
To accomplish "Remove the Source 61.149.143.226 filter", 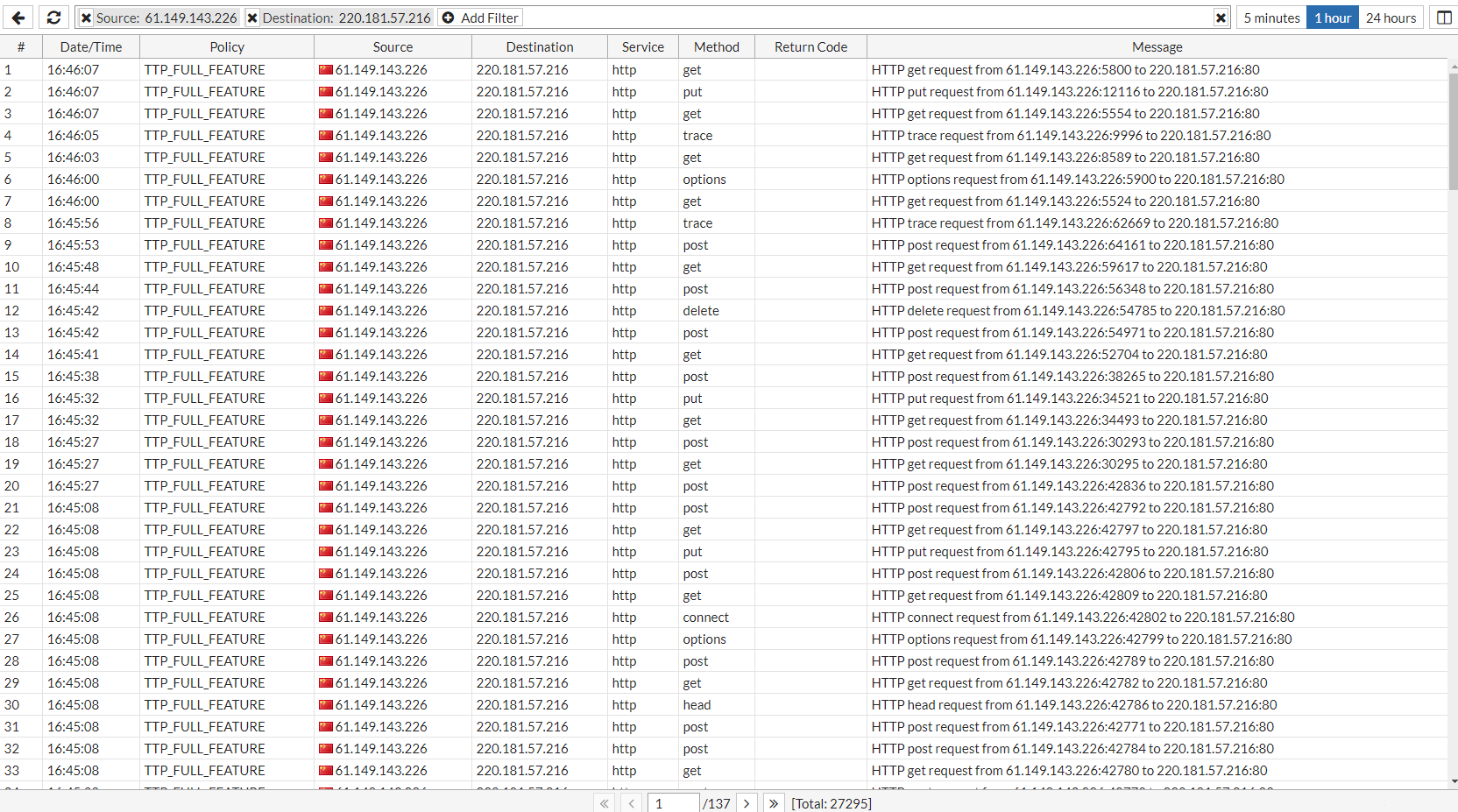I will click(86, 18).
